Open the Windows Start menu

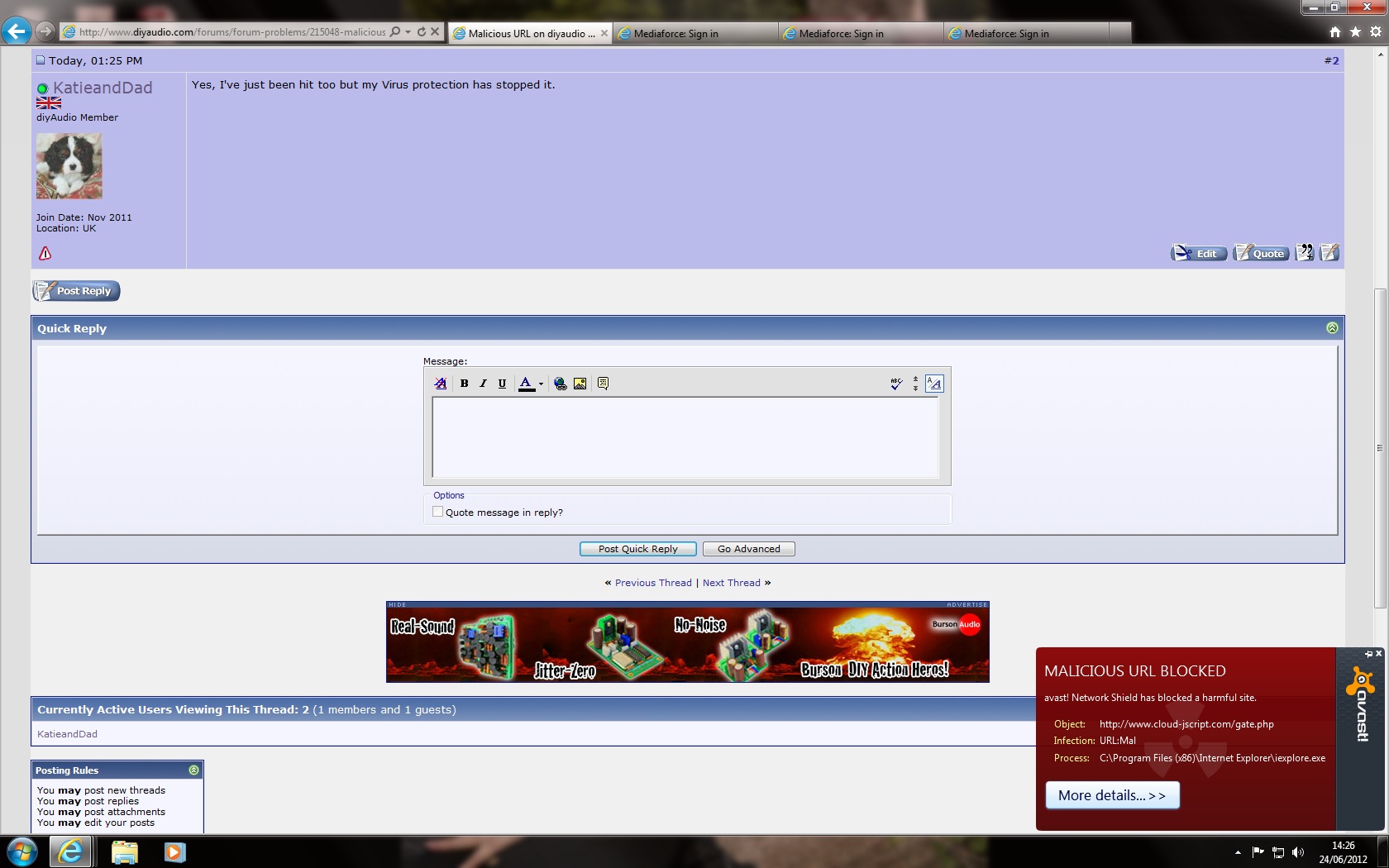pos(22,851)
